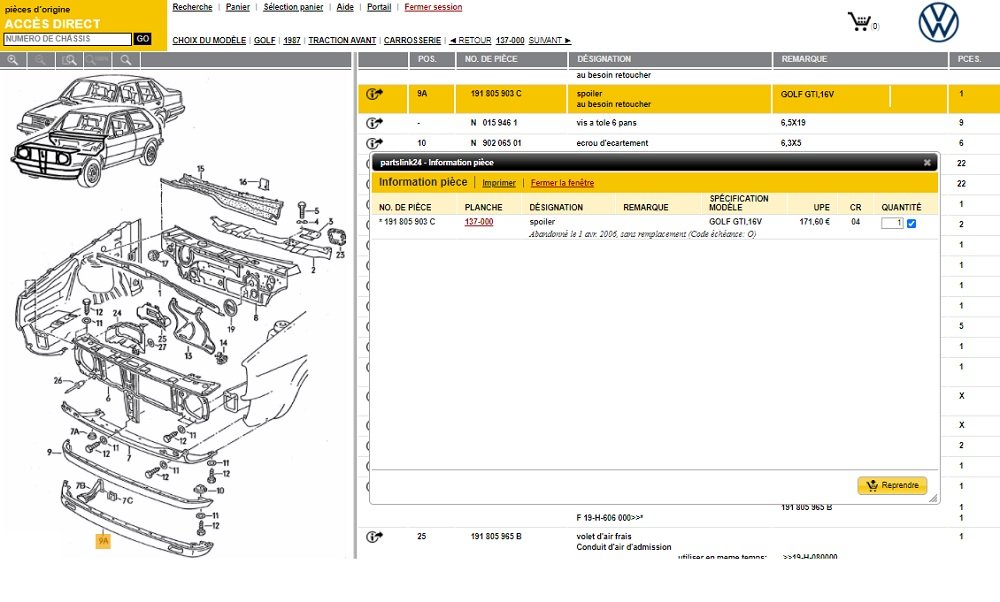
Task: Click GOLF breadcrumb
Action: [265, 40]
